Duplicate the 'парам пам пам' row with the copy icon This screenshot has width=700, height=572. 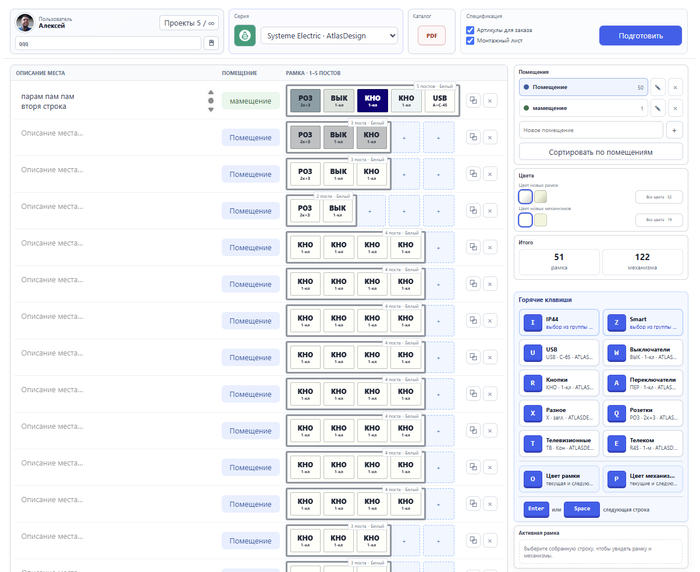pos(473,100)
